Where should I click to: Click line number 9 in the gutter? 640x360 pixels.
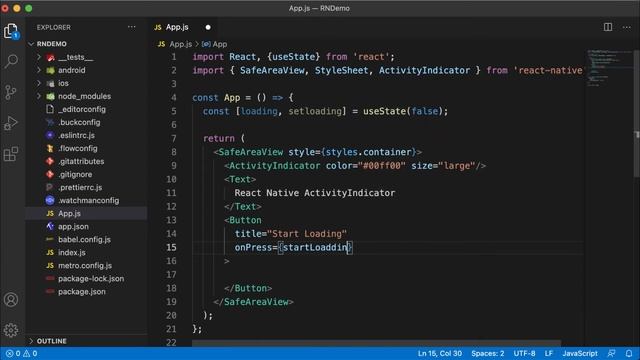[173, 166]
